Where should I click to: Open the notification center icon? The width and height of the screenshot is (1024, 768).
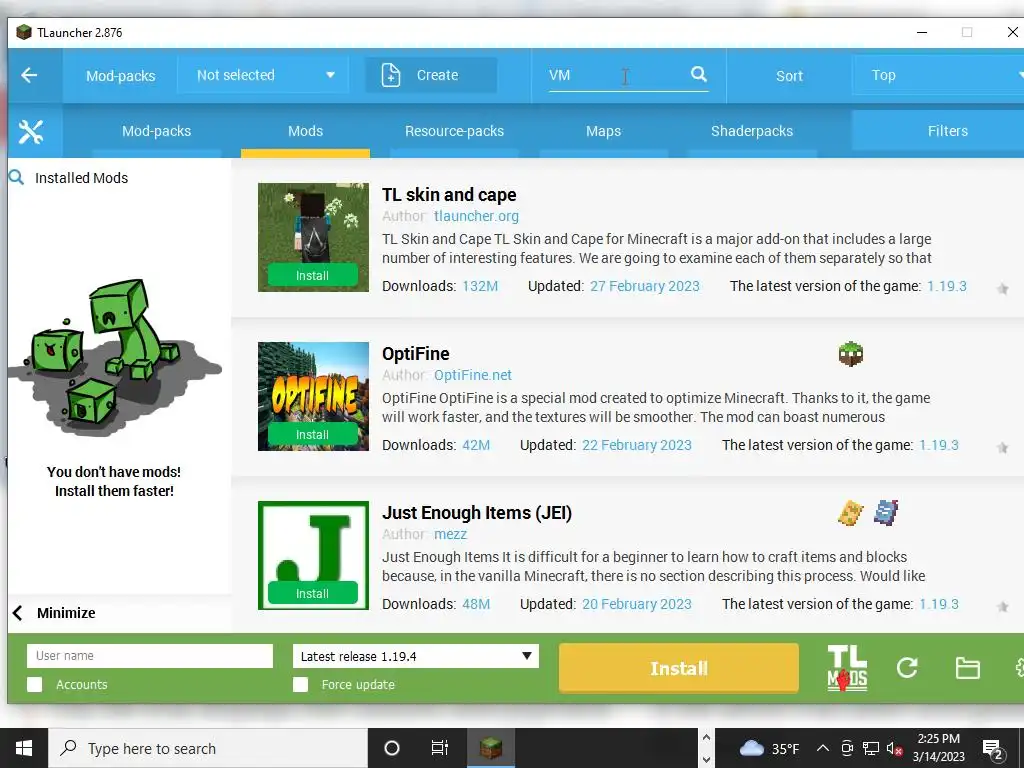[993, 749]
